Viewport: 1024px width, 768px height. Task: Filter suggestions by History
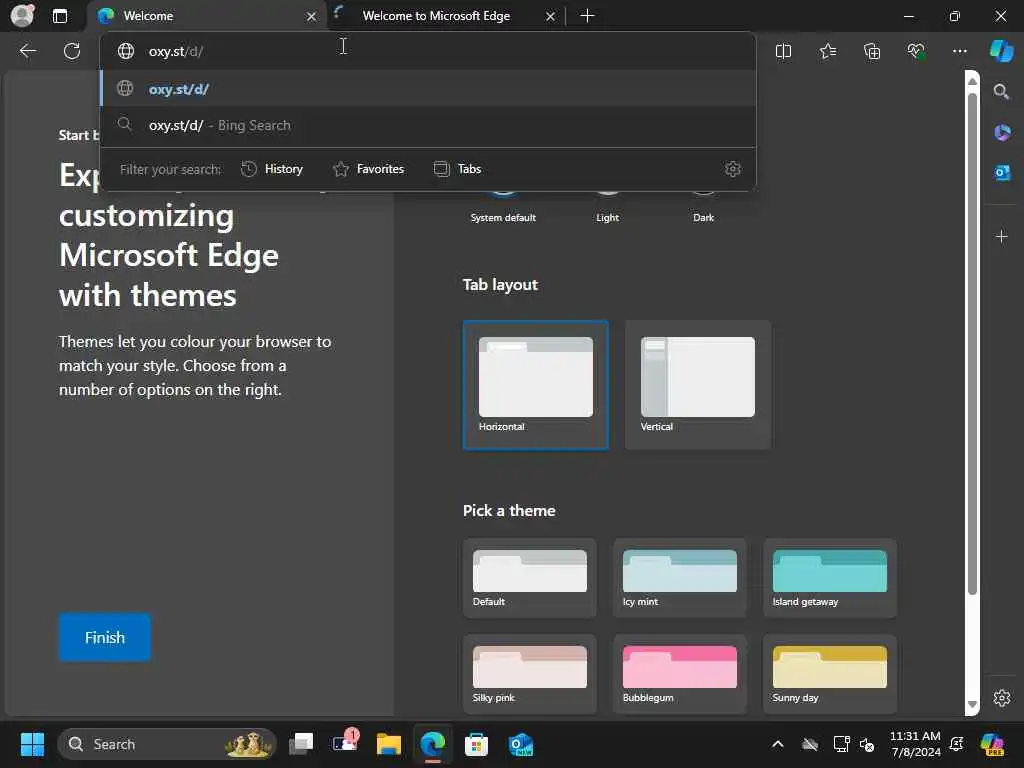(x=272, y=169)
